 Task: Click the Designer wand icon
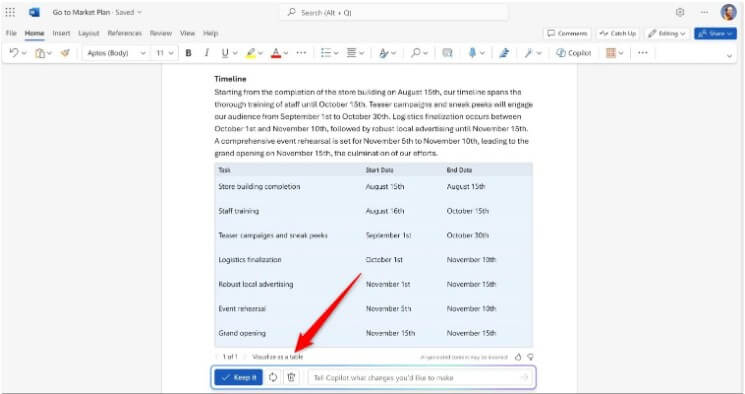click(529, 53)
